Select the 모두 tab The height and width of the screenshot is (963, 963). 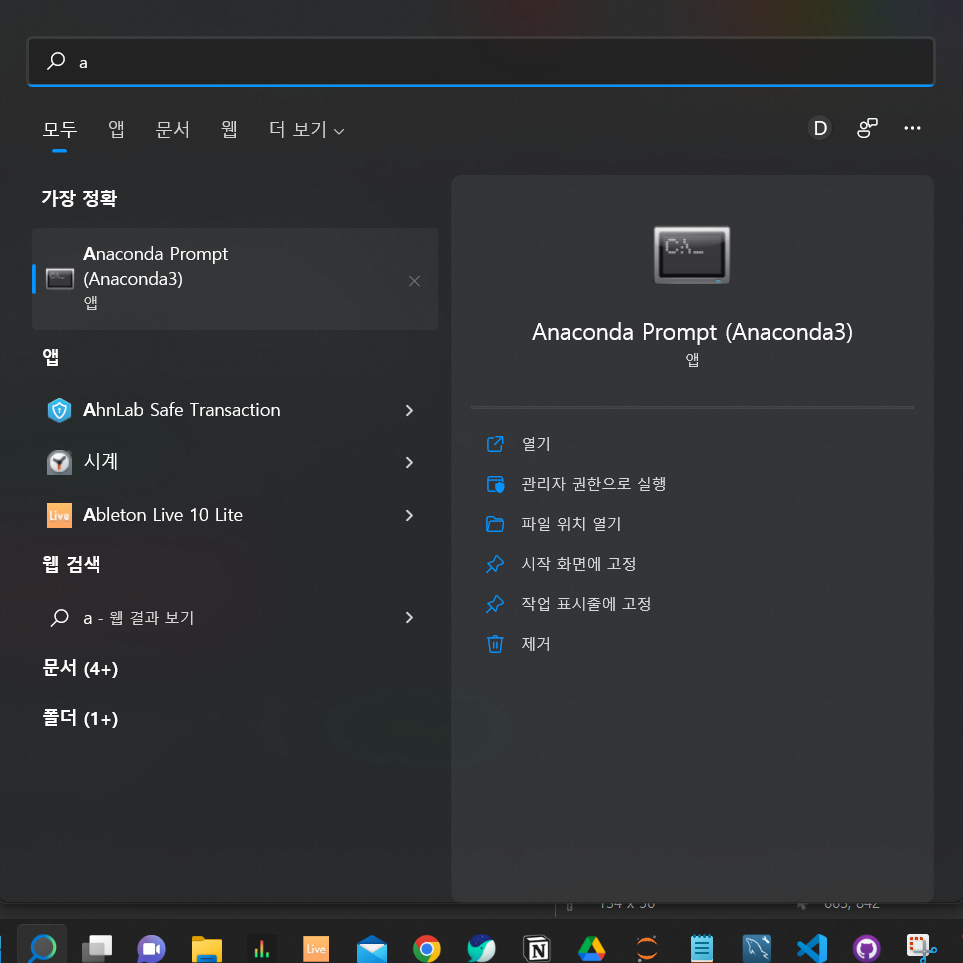(x=60, y=130)
